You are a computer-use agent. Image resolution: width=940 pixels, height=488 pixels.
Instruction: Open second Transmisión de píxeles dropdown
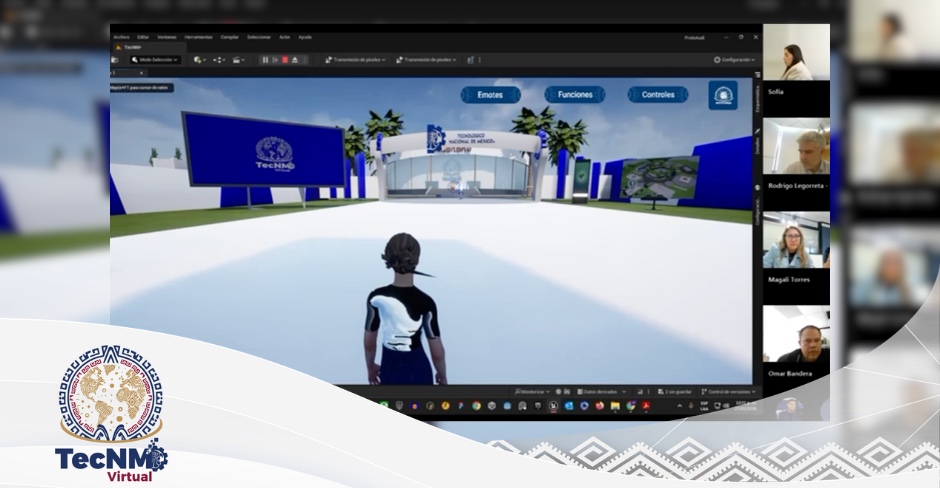click(426, 60)
